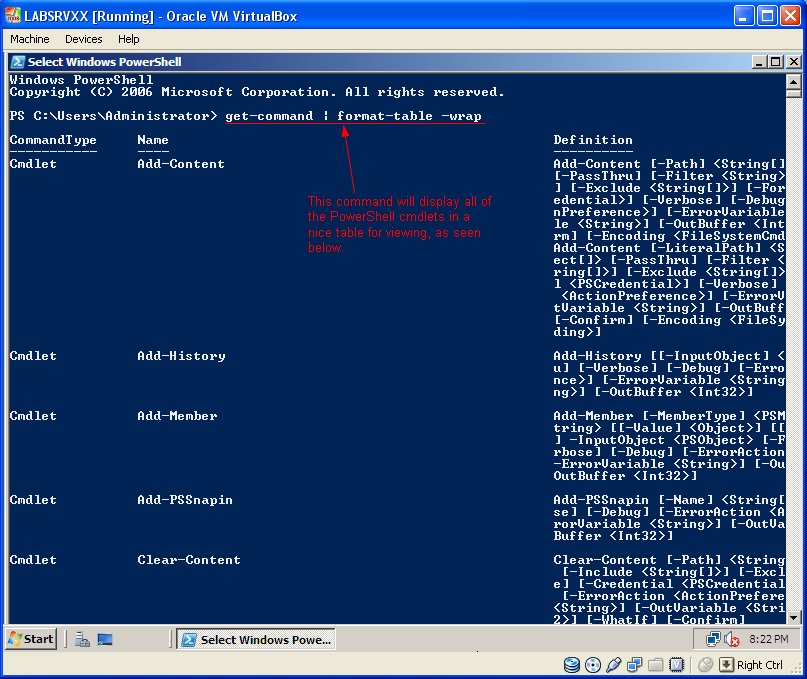Click the Add-PSSnapin name cell
The width and height of the screenshot is (807, 679).
click(185, 500)
